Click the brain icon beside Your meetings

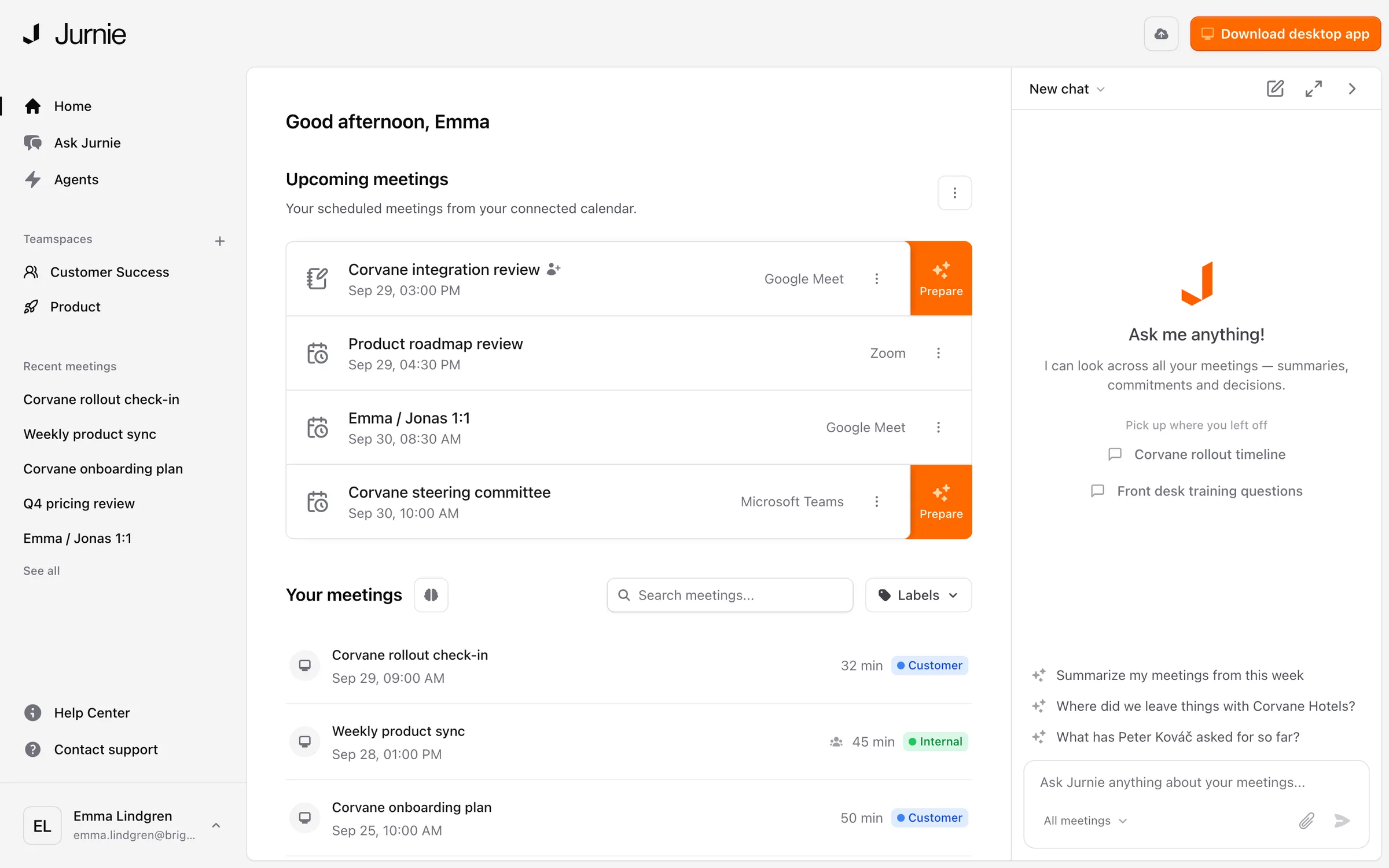[x=431, y=595]
